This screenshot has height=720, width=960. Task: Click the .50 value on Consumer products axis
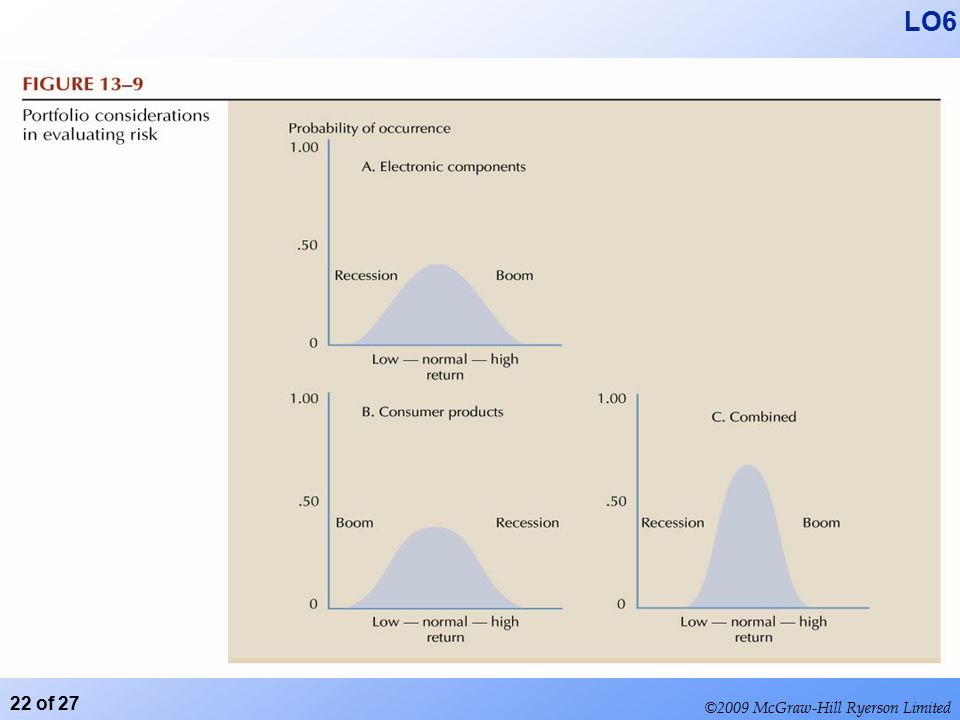point(309,501)
